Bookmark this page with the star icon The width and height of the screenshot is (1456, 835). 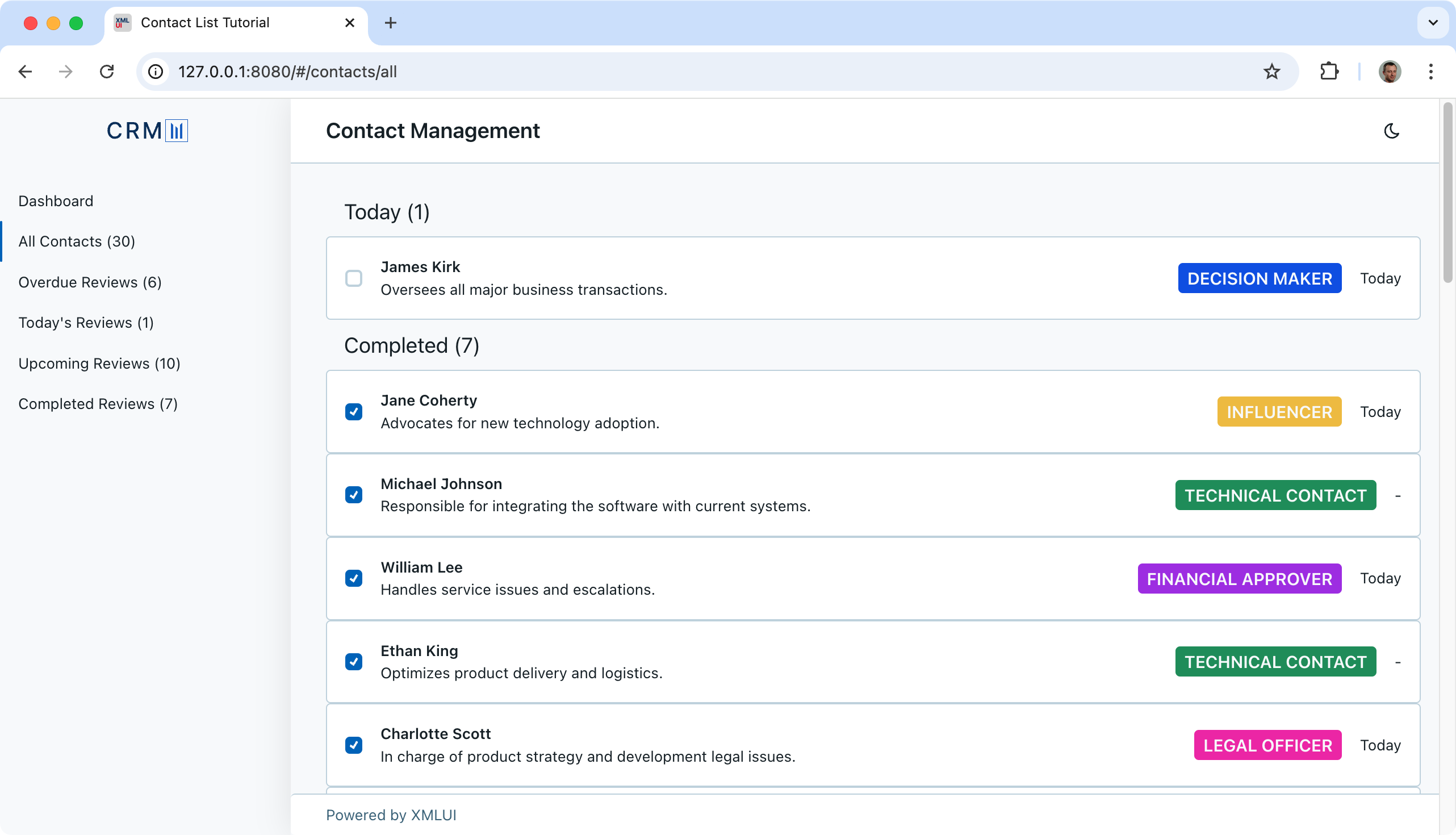[x=1271, y=72]
